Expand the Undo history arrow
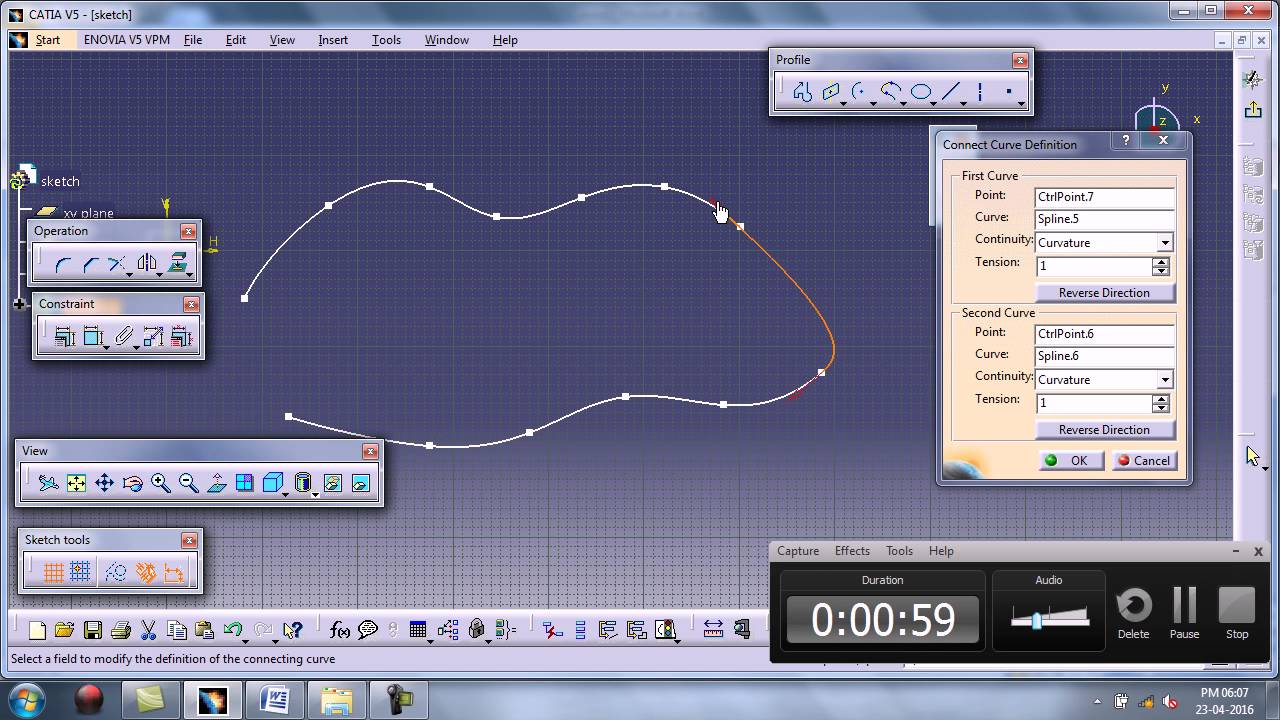The height and width of the screenshot is (720, 1280). 245,640
